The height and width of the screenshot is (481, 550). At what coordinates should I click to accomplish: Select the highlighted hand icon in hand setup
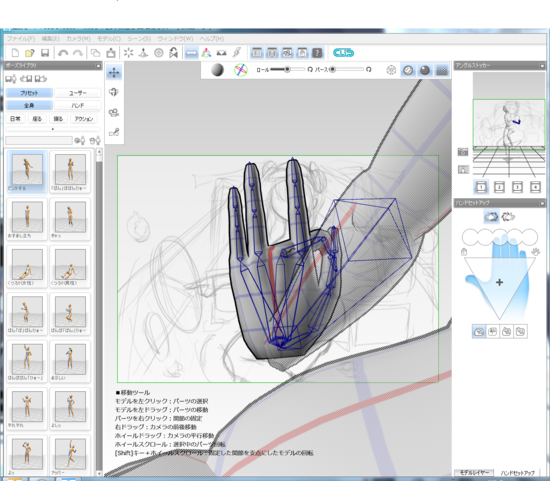coord(491,217)
